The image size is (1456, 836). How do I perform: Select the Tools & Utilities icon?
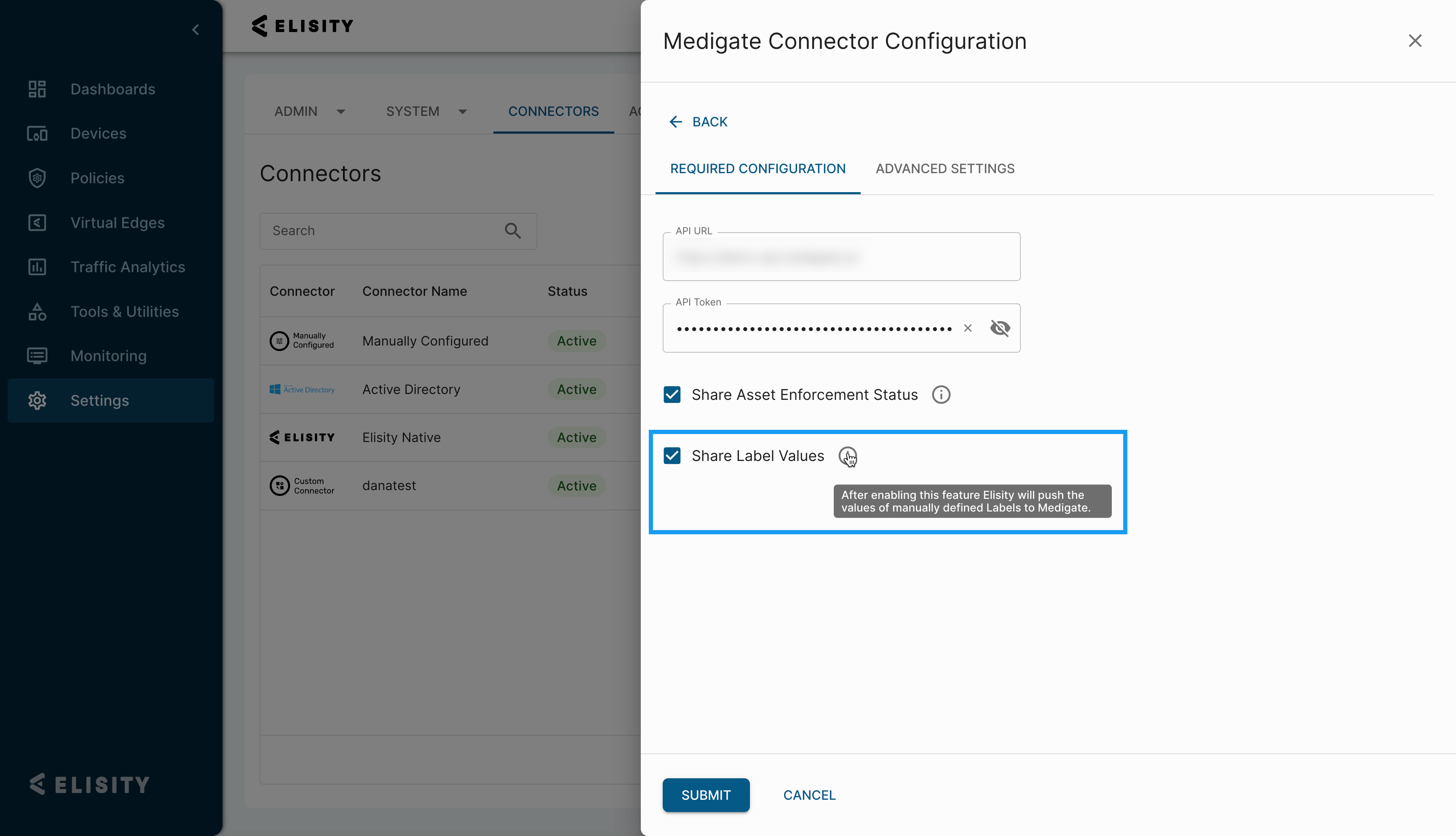pos(37,312)
